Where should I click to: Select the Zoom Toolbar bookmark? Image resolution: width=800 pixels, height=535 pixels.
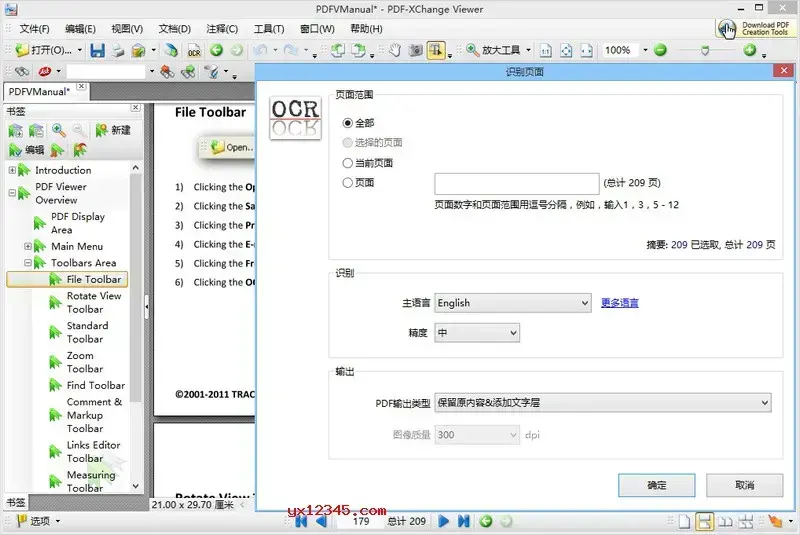[85, 362]
